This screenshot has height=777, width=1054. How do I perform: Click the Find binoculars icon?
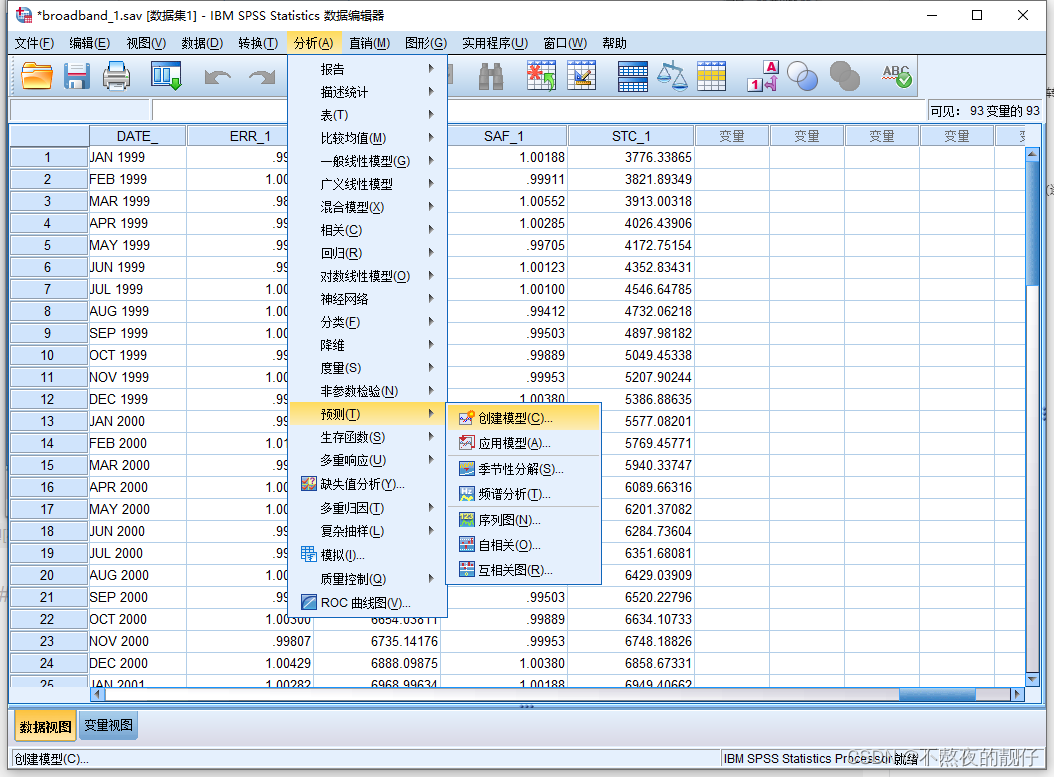click(491, 76)
